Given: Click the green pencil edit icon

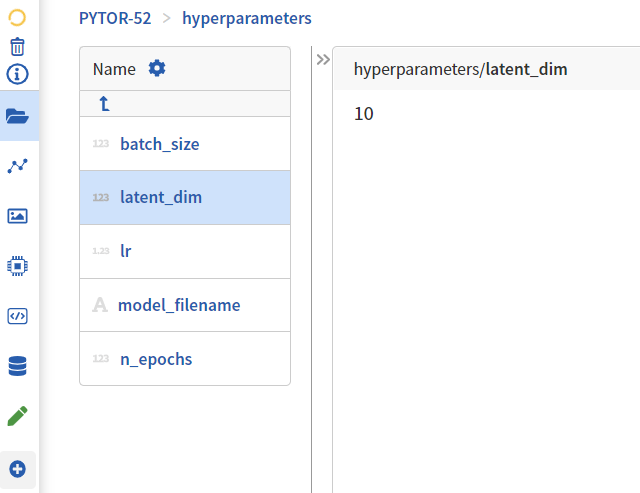Looking at the screenshot, I should coord(17,416).
